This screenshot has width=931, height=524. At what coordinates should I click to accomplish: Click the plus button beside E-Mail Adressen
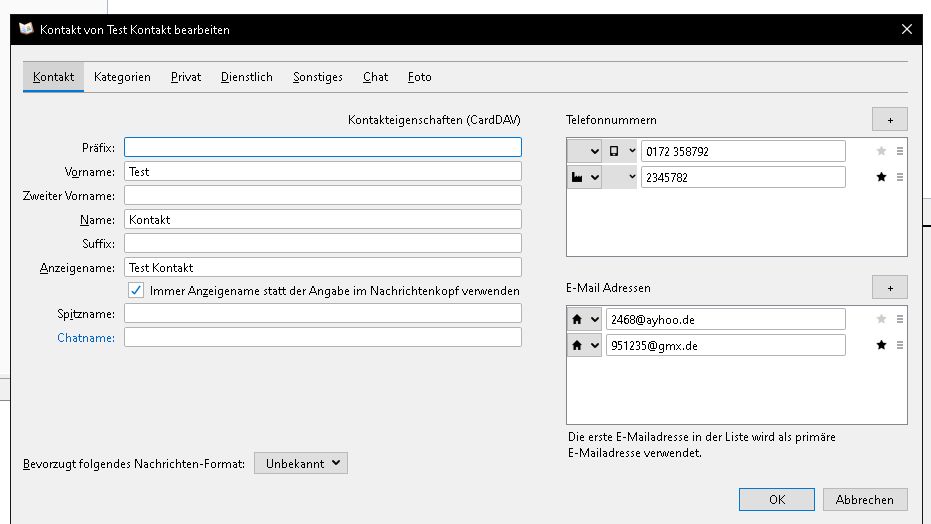(889, 288)
